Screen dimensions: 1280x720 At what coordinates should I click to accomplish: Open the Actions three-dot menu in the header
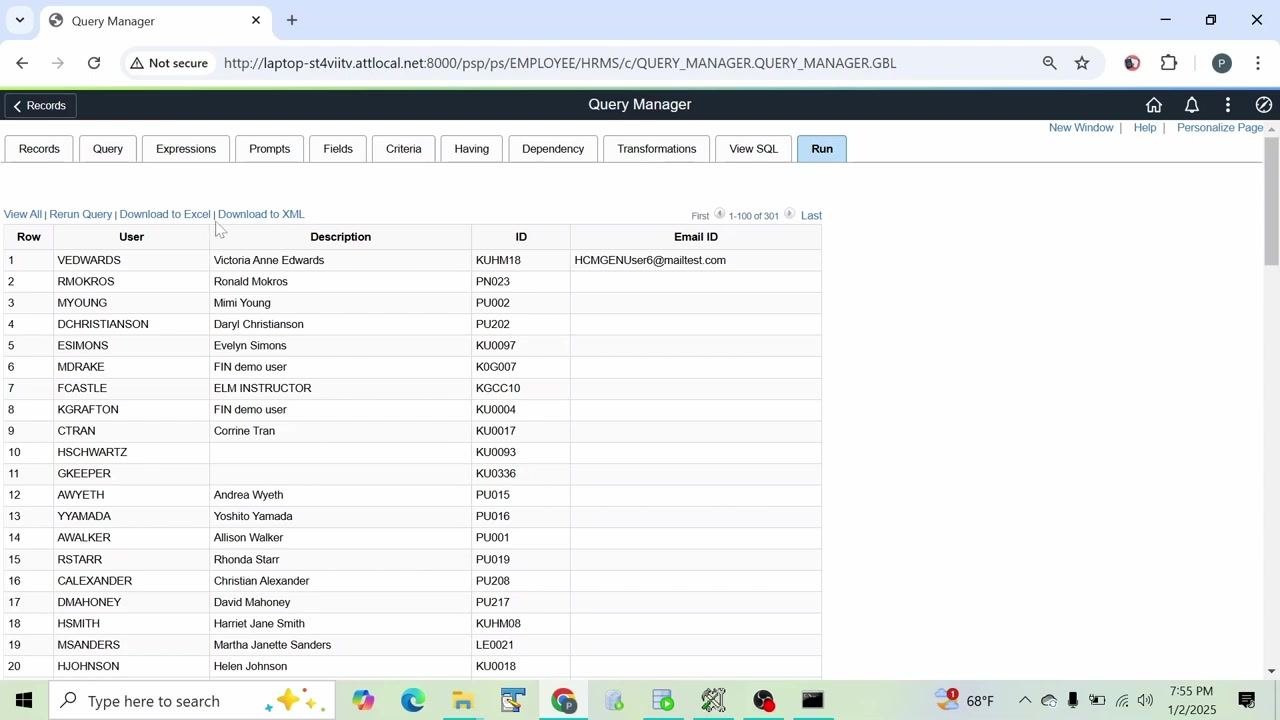click(1228, 105)
